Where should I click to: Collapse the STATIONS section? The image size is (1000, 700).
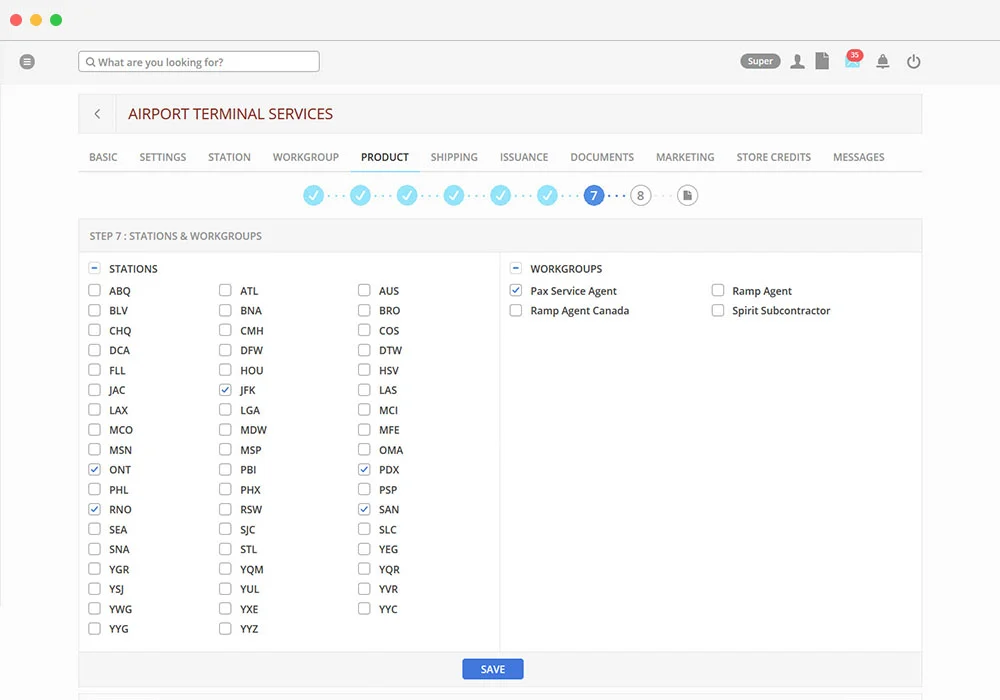[x=95, y=268]
